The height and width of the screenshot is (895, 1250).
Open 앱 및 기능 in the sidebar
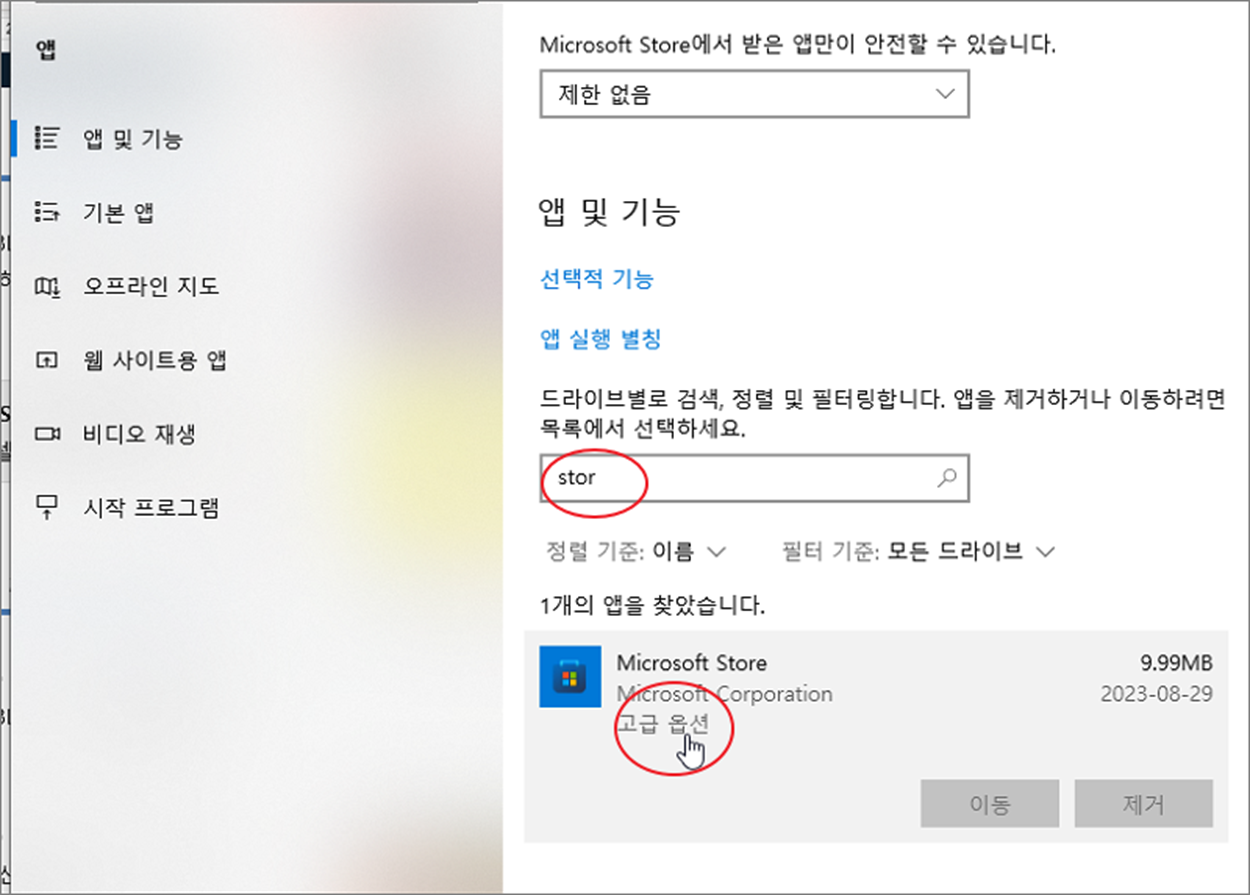tap(132, 138)
